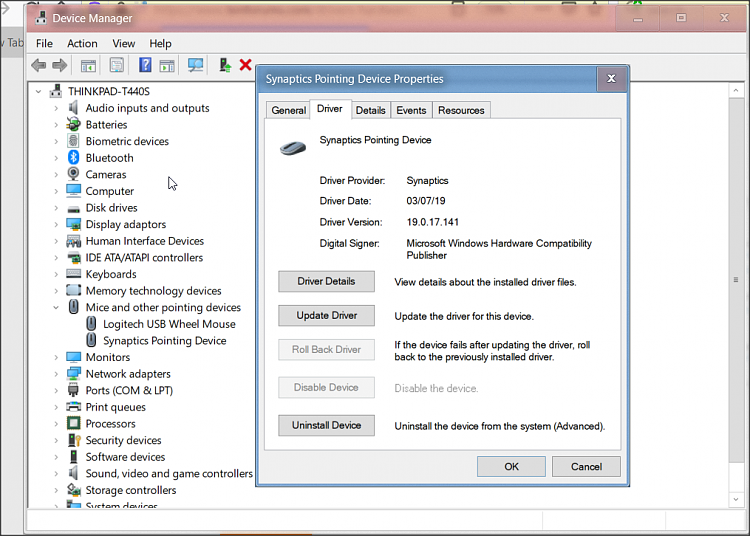This screenshot has height=536, width=750.
Task: Click the Biometric devices fingerprint icon
Action: (73, 141)
